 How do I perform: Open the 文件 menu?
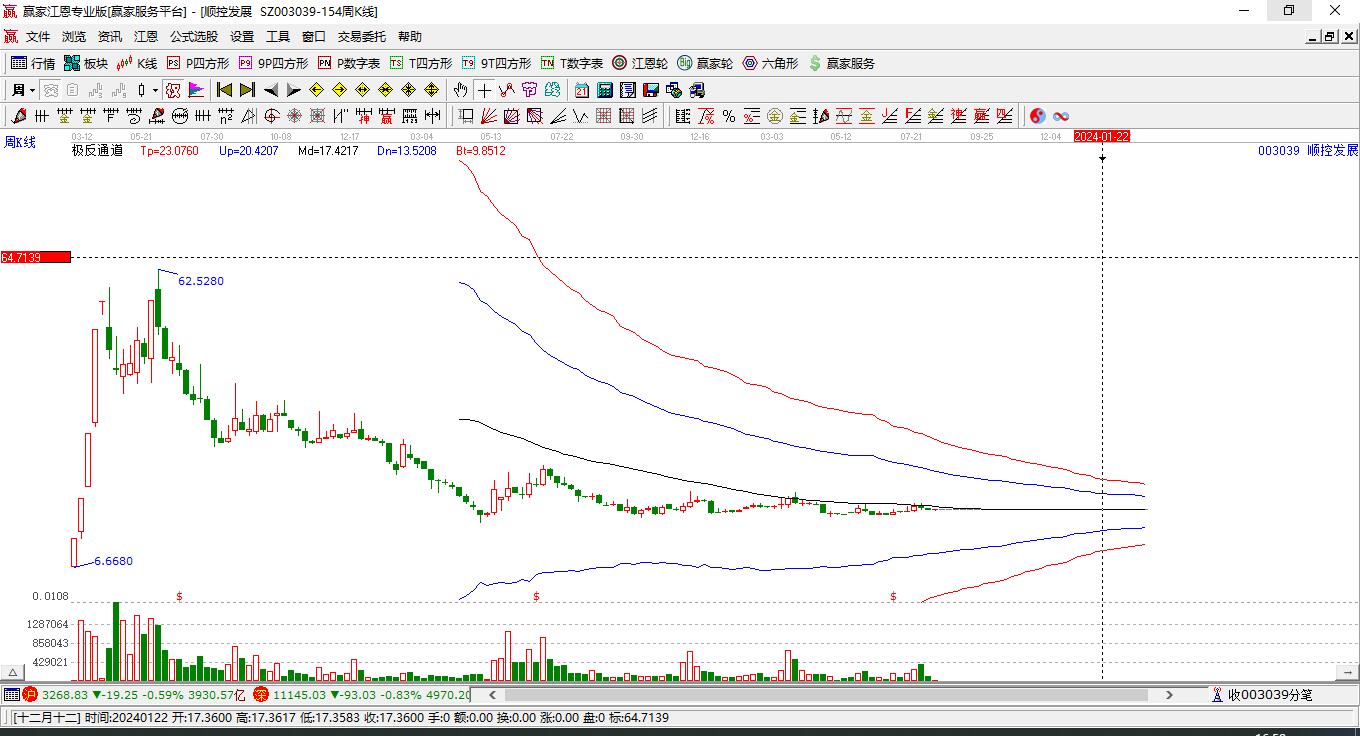(x=38, y=37)
